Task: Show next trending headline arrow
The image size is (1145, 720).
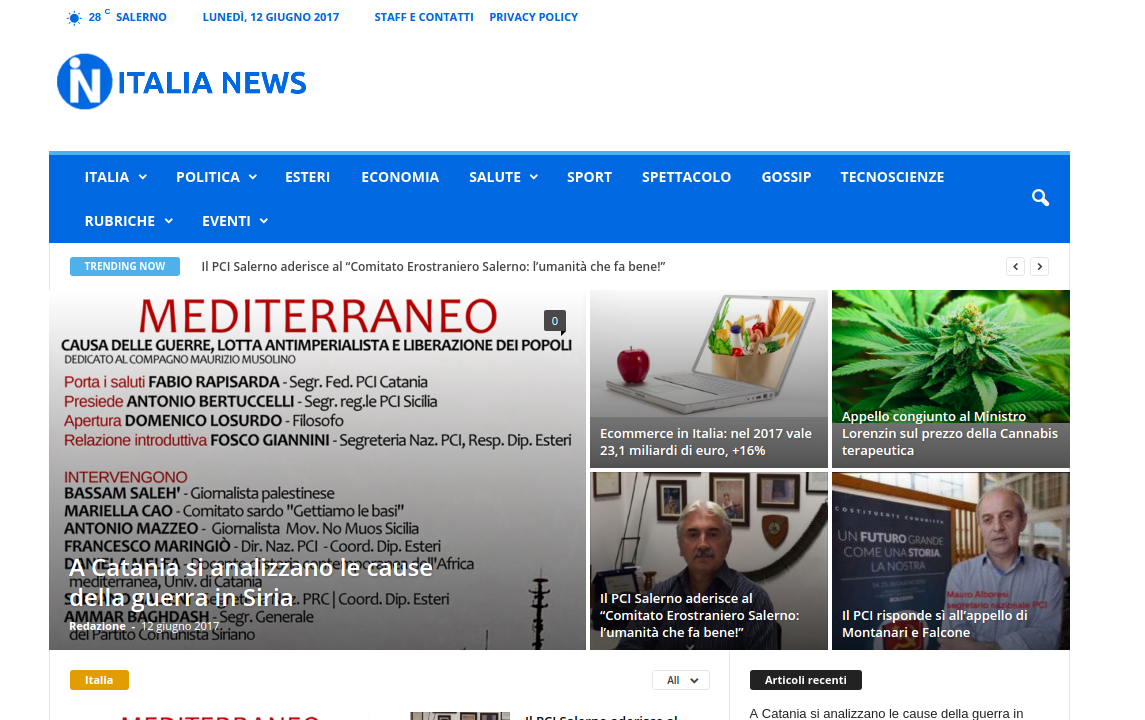Action: 1040,267
